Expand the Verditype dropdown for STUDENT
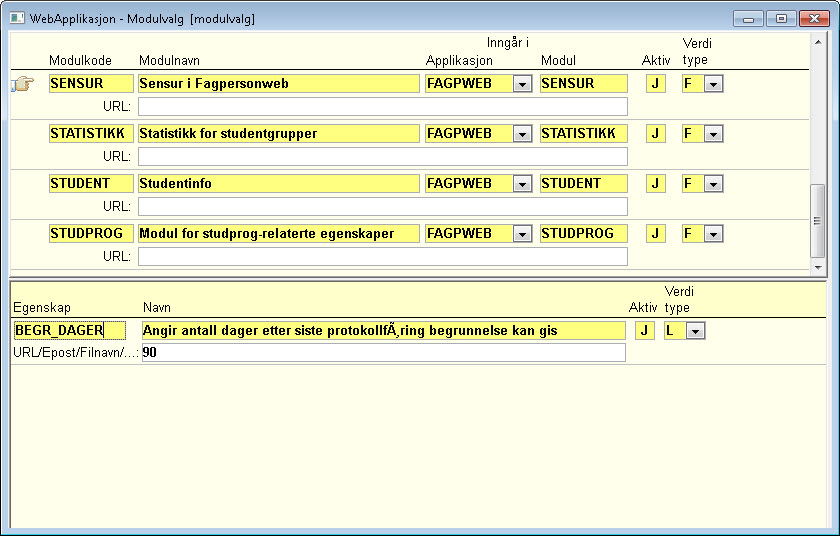The height and width of the screenshot is (536, 840). click(x=714, y=184)
